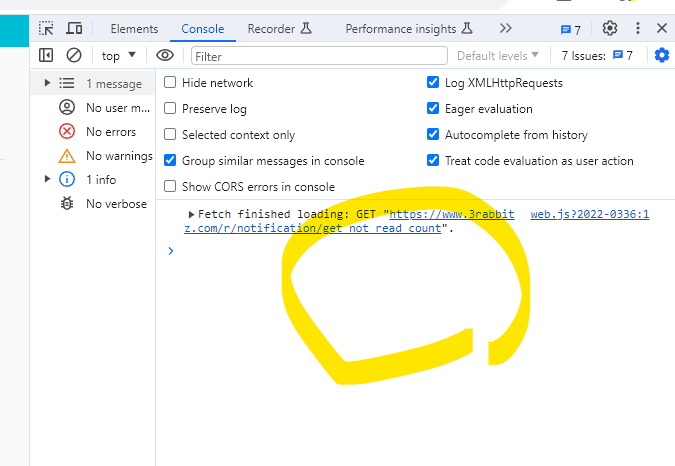Switch to the Elements tab
Viewport: 675px width, 466px height.
click(x=134, y=29)
